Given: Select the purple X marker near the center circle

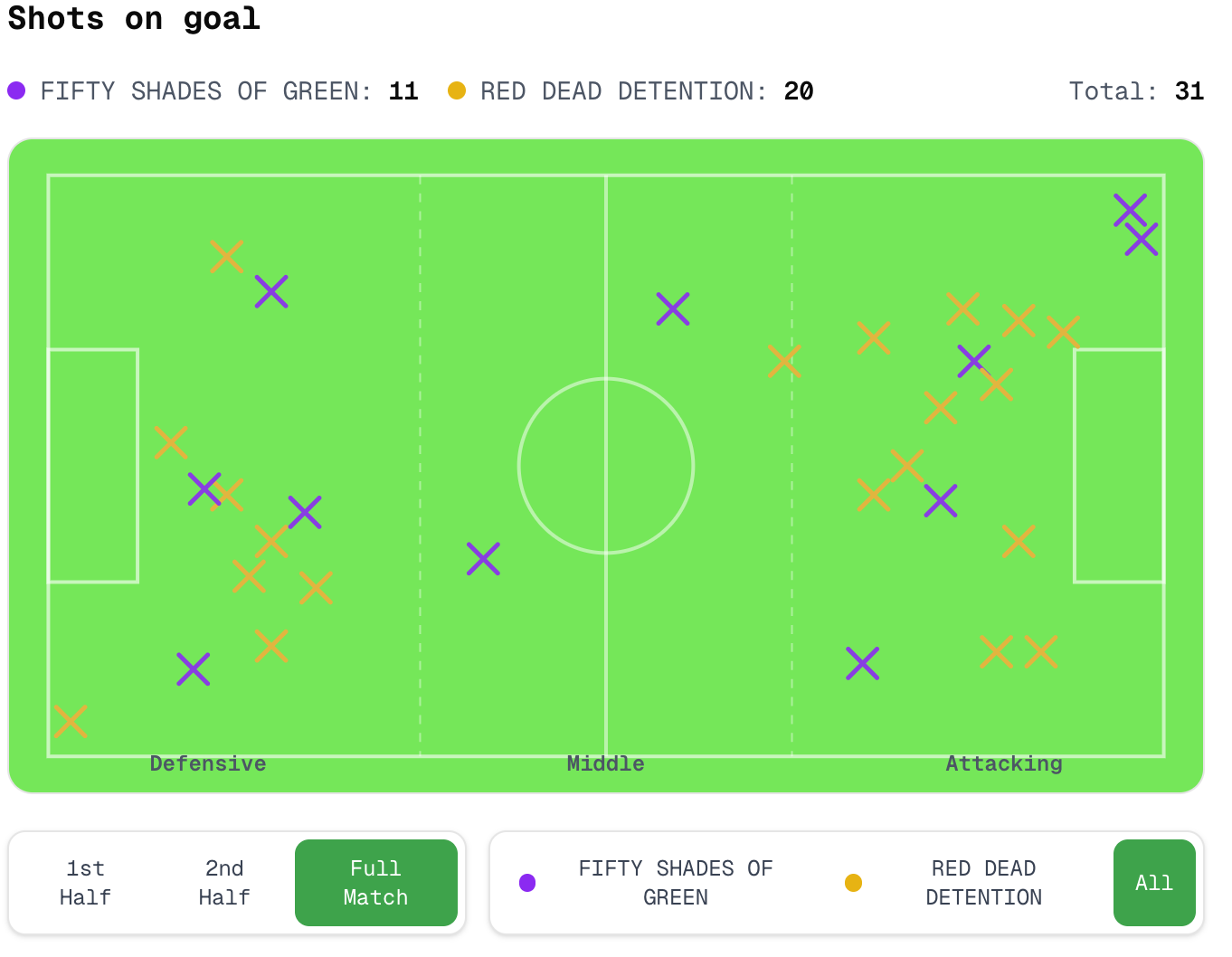Looking at the screenshot, I should [485, 558].
